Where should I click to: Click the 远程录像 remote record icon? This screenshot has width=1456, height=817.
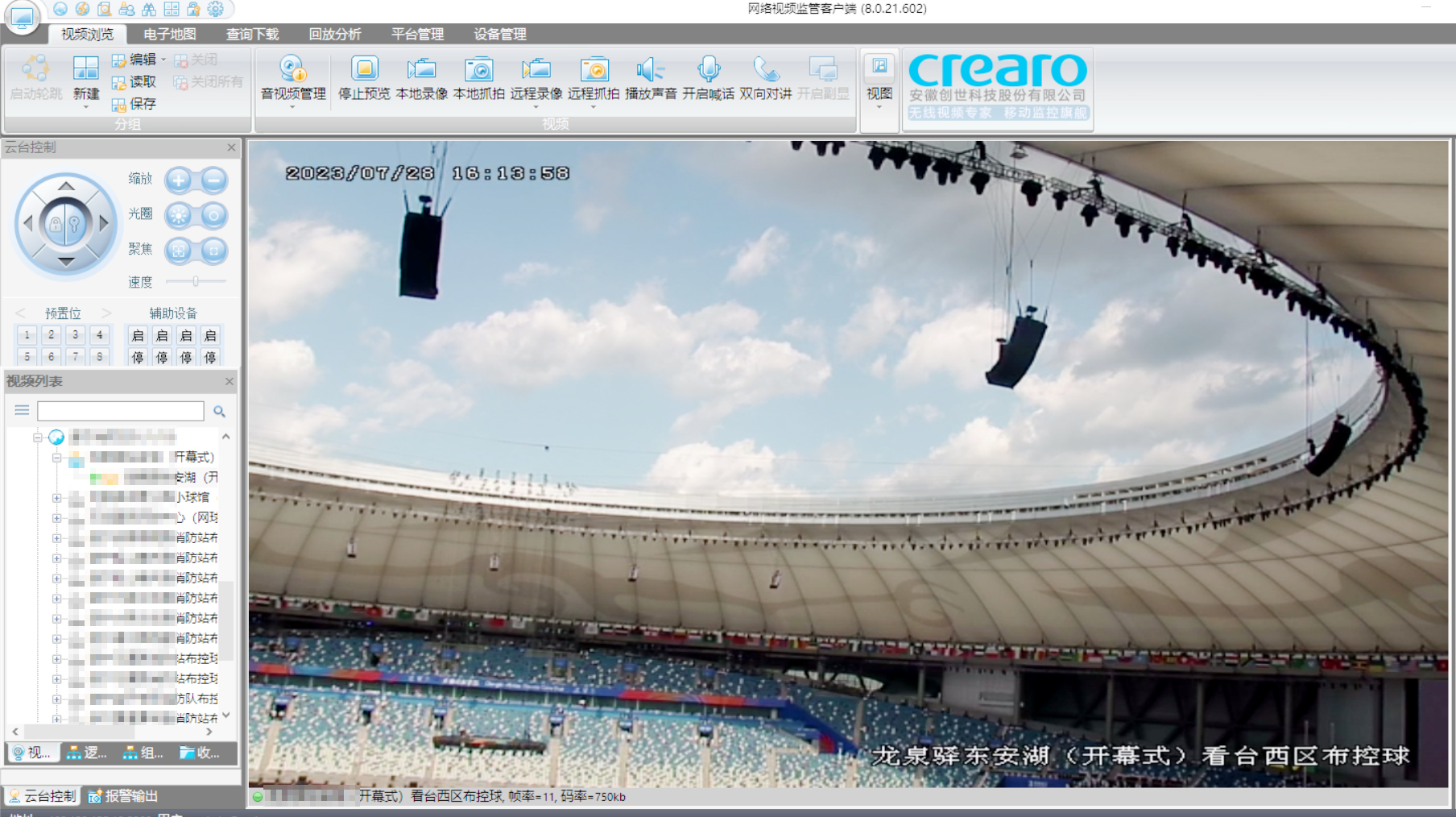[536, 71]
